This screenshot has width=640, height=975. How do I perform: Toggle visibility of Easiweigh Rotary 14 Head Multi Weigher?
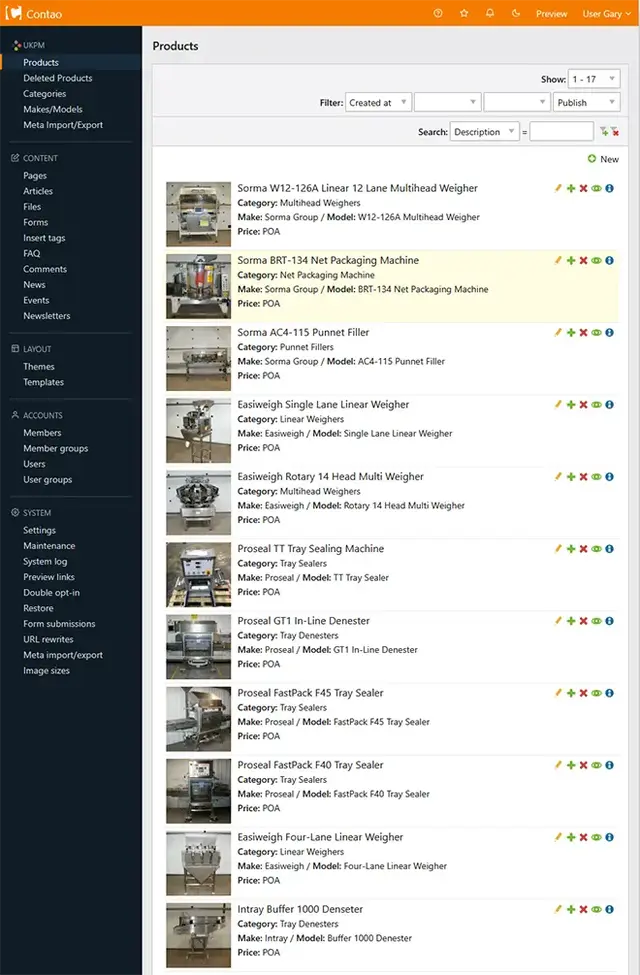[x=596, y=476]
